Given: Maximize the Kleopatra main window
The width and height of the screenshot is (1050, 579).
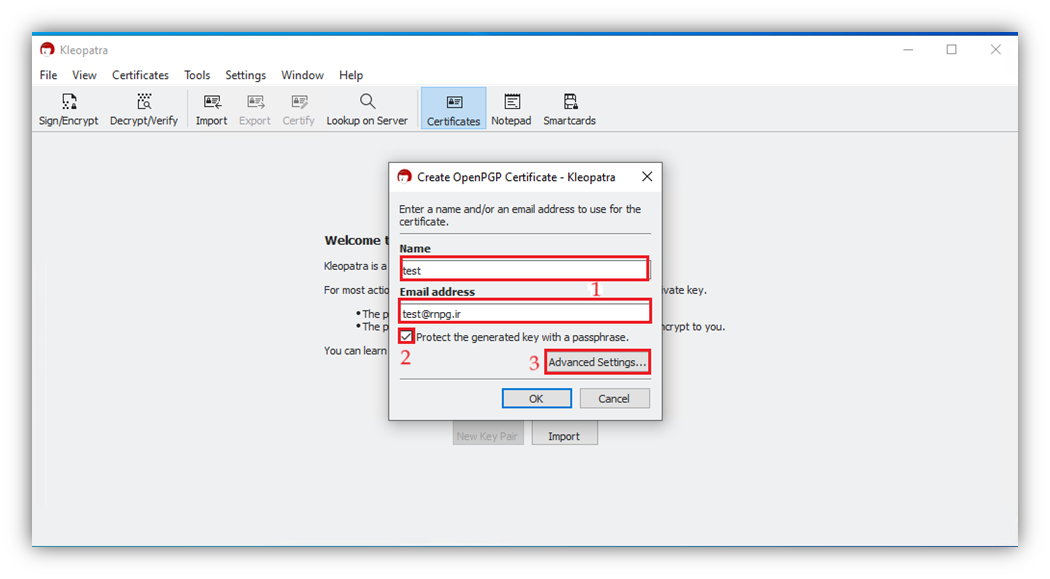Looking at the screenshot, I should pos(952,50).
